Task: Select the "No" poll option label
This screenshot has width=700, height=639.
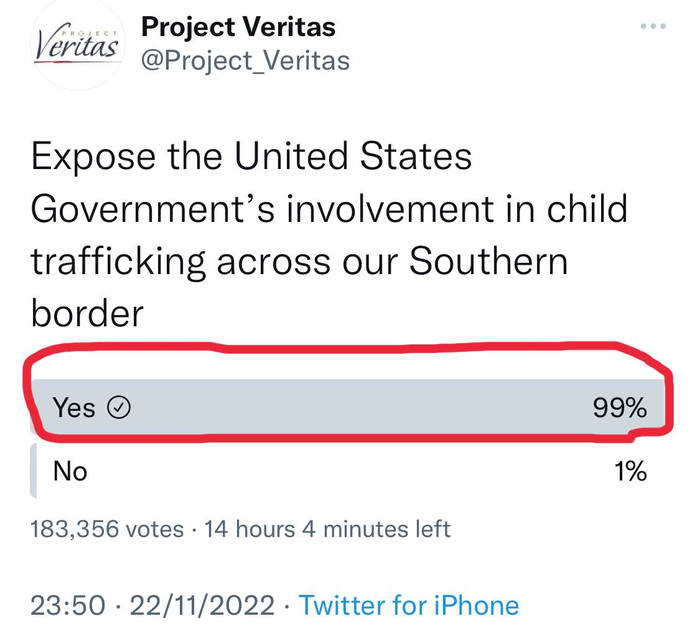Action: tap(70, 471)
